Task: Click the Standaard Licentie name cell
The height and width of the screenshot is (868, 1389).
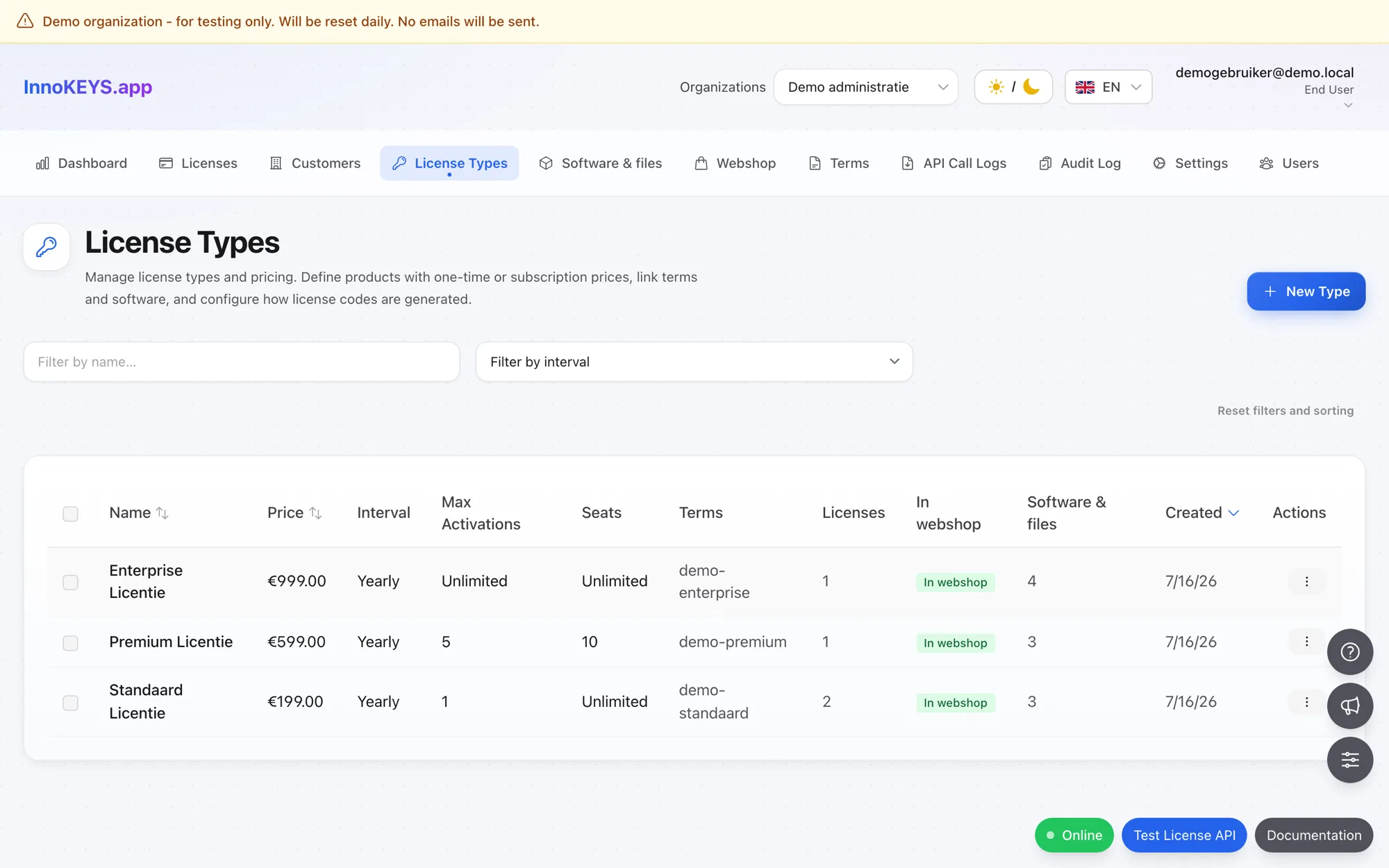Action: point(146,701)
